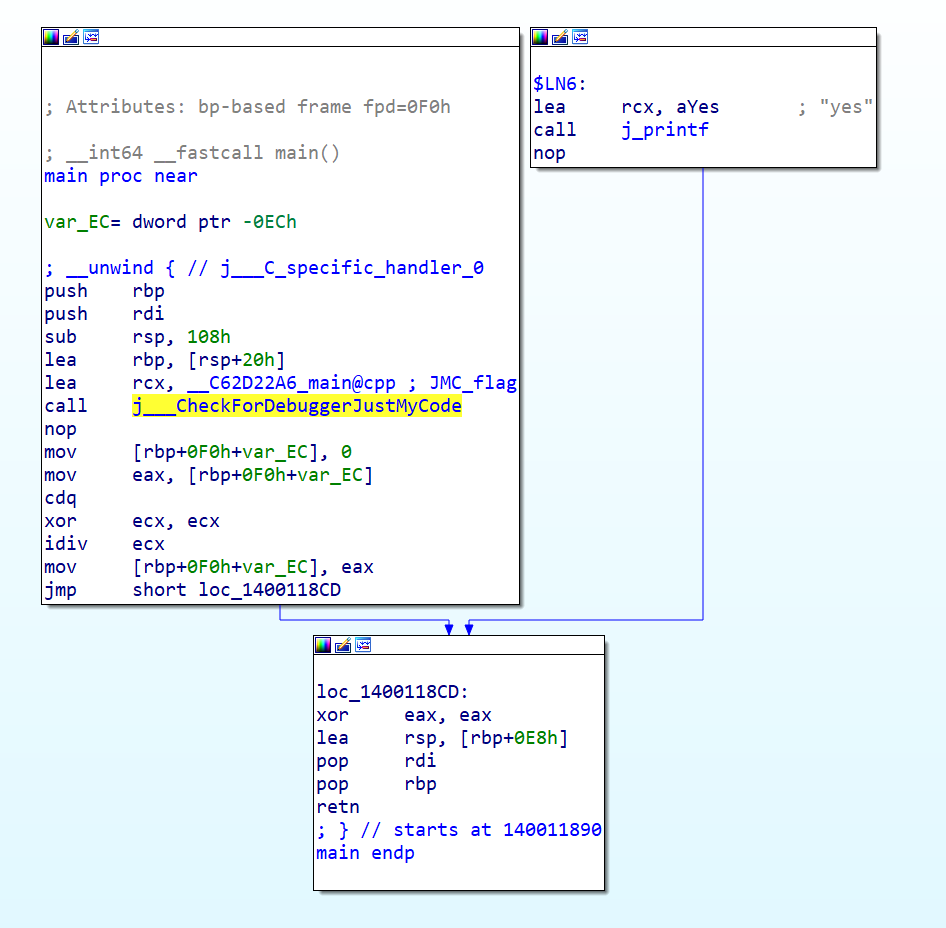
Task: Click '__int64 __fastcall main()' prototype comment
Action: click(x=192, y=153)
